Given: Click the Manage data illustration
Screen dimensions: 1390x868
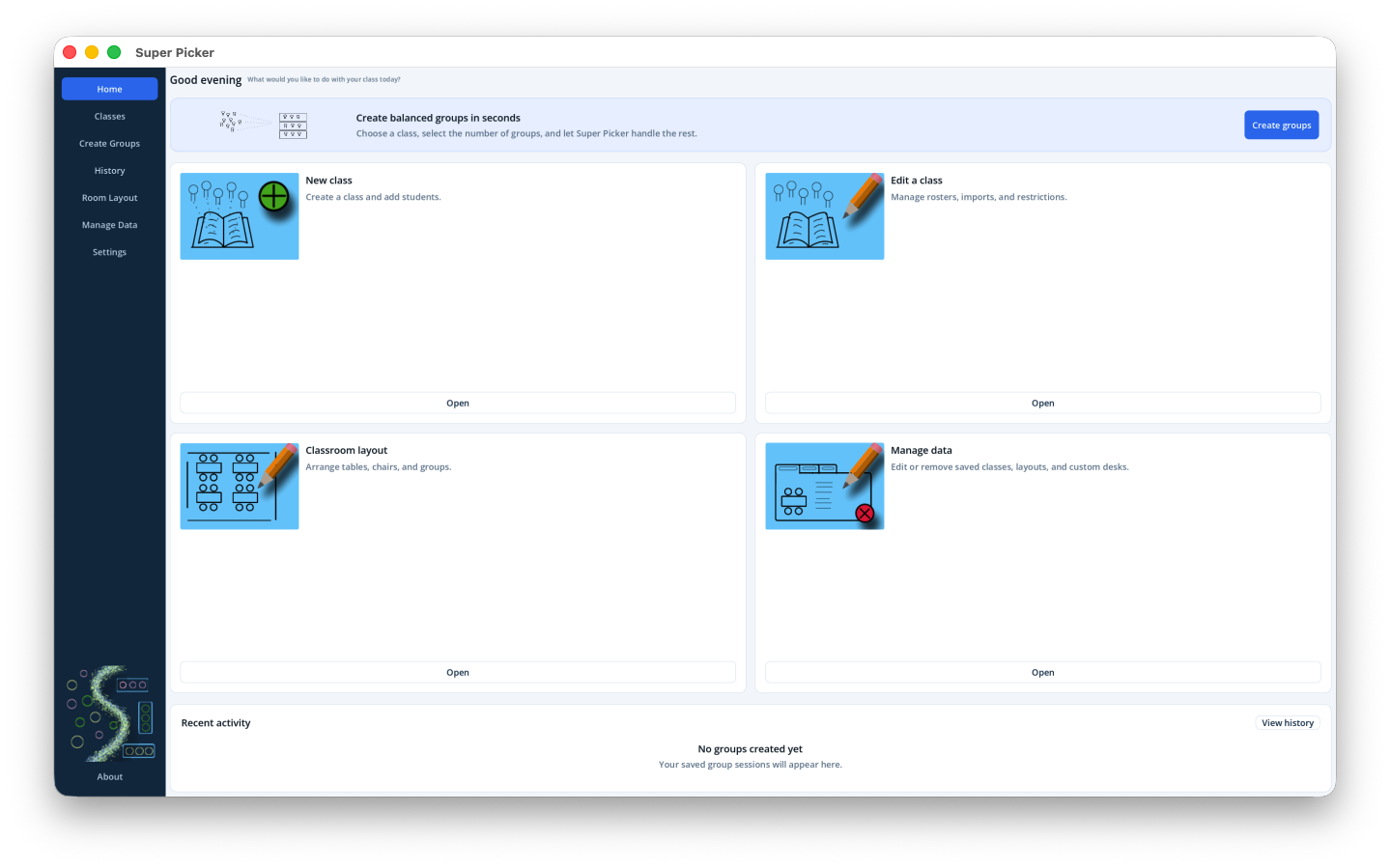Looking at the screenshot, I should click(x=825, y=486).
